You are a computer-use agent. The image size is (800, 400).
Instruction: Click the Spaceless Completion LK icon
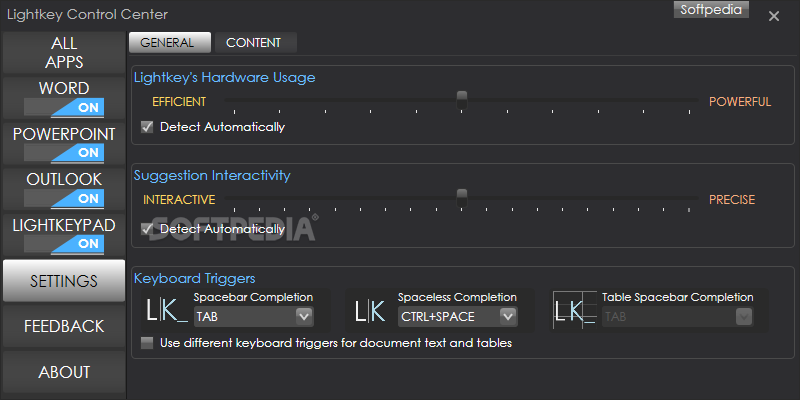coord(370,311)
